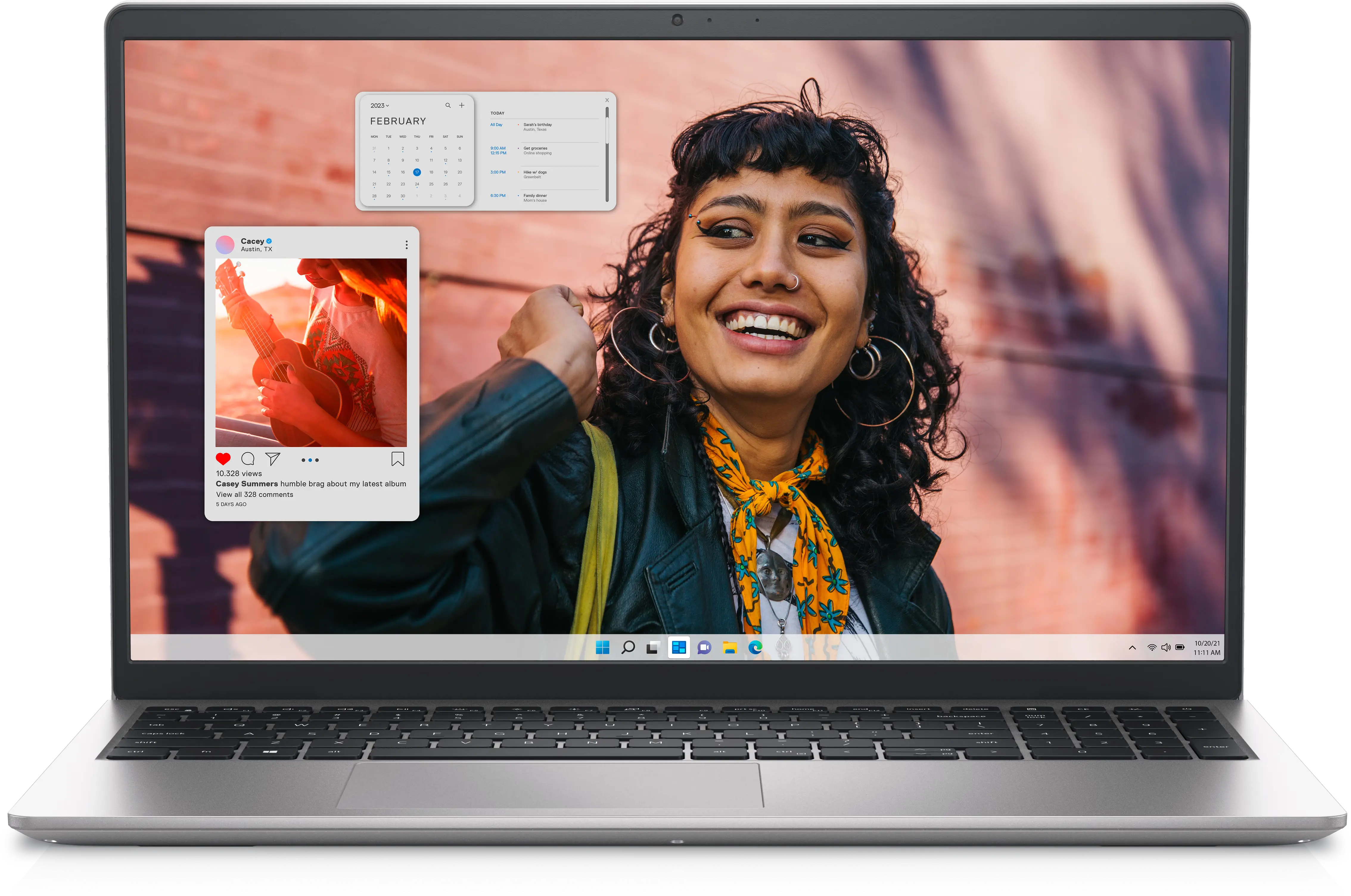Click the agenda list scrollbar
The height and width of the screenshot is (896, 1351).
(607, 154)
